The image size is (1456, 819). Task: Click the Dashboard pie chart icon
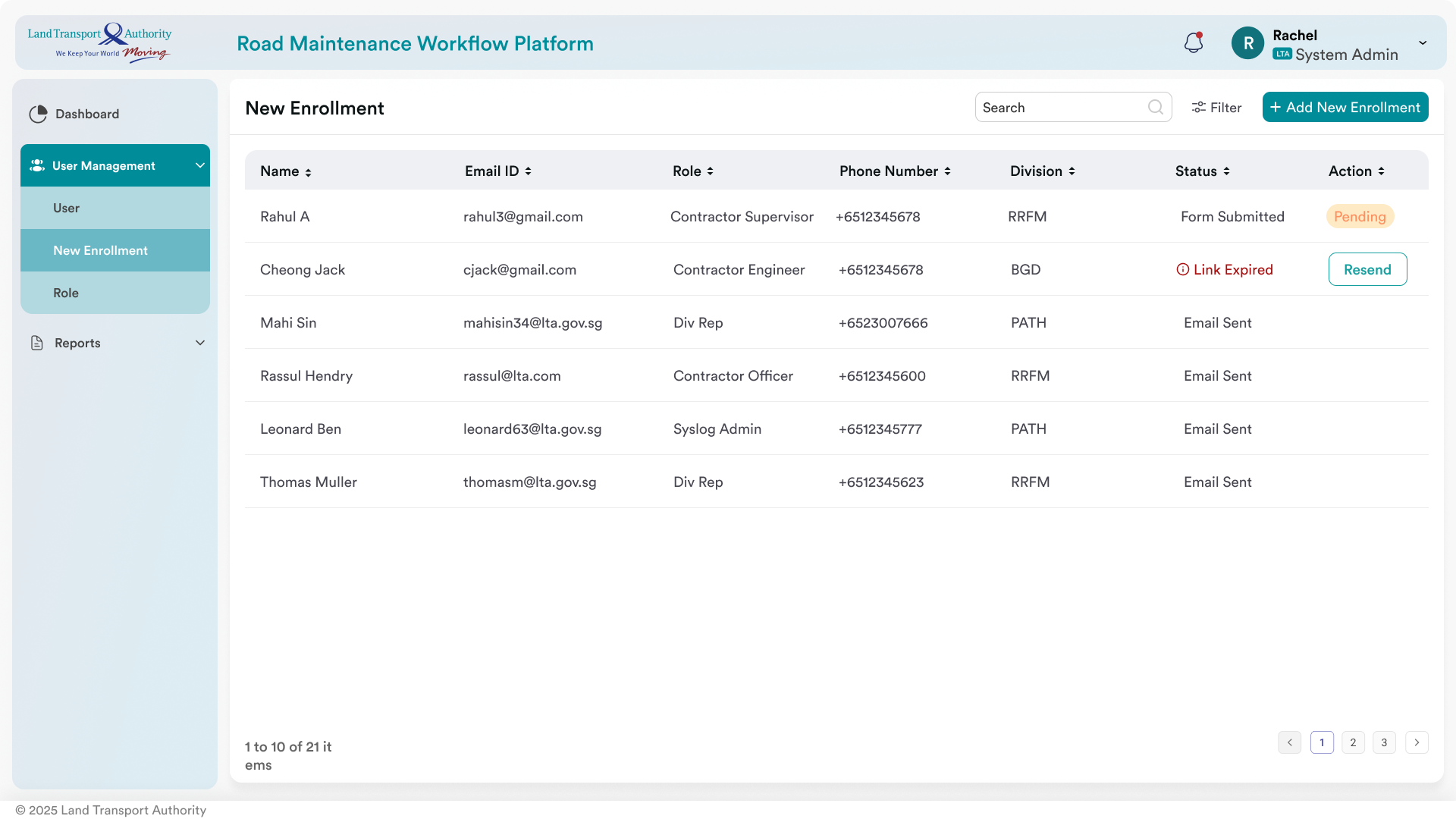38,114
